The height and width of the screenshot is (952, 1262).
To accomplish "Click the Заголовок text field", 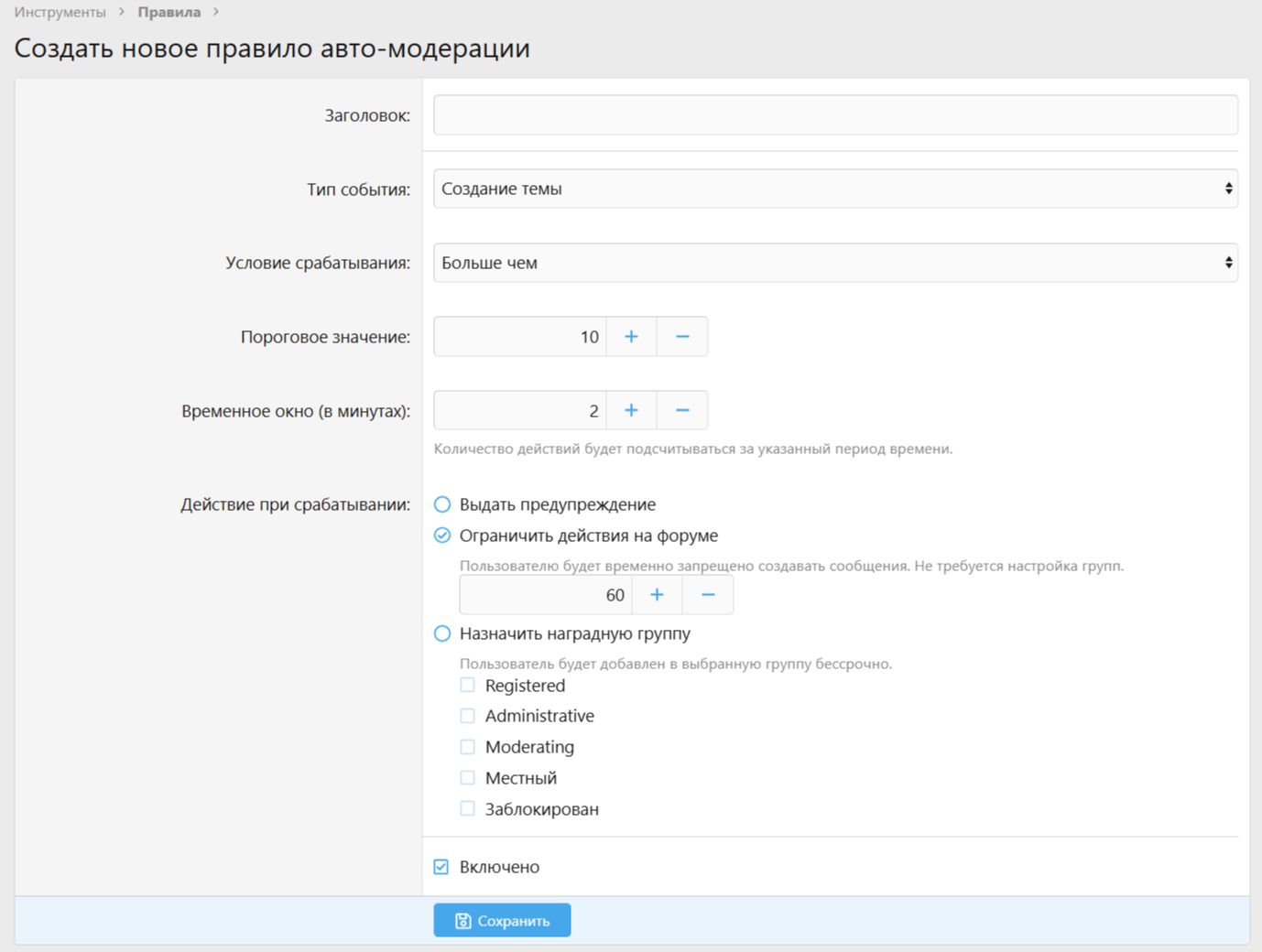I will (x=835, y=115).
